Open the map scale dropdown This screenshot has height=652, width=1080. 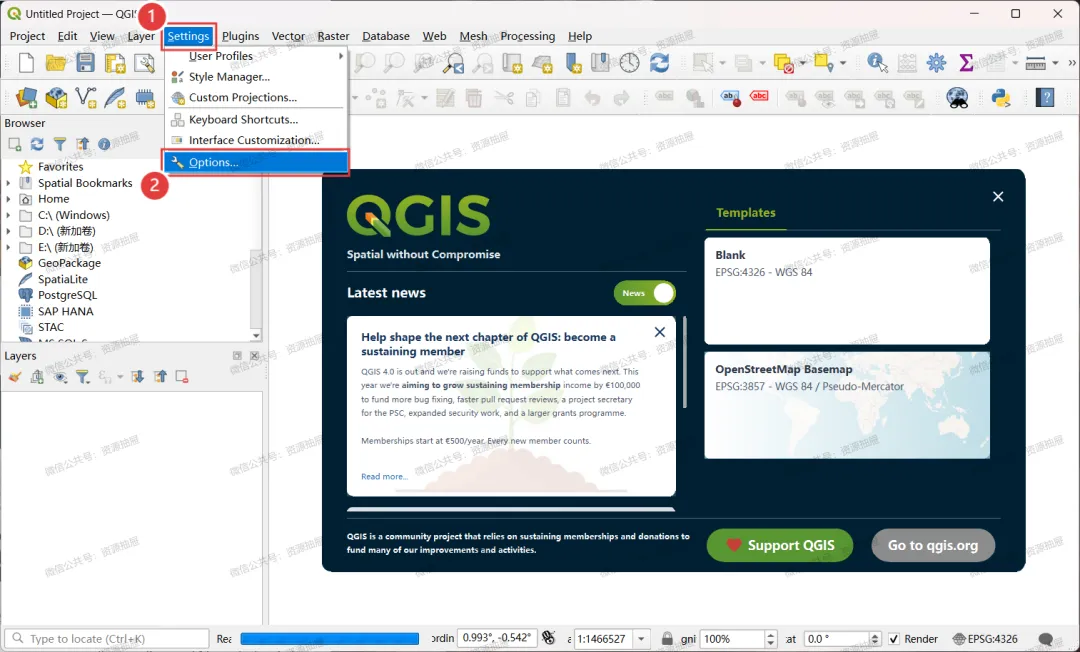pyautogui.click(x=641, y=639)
